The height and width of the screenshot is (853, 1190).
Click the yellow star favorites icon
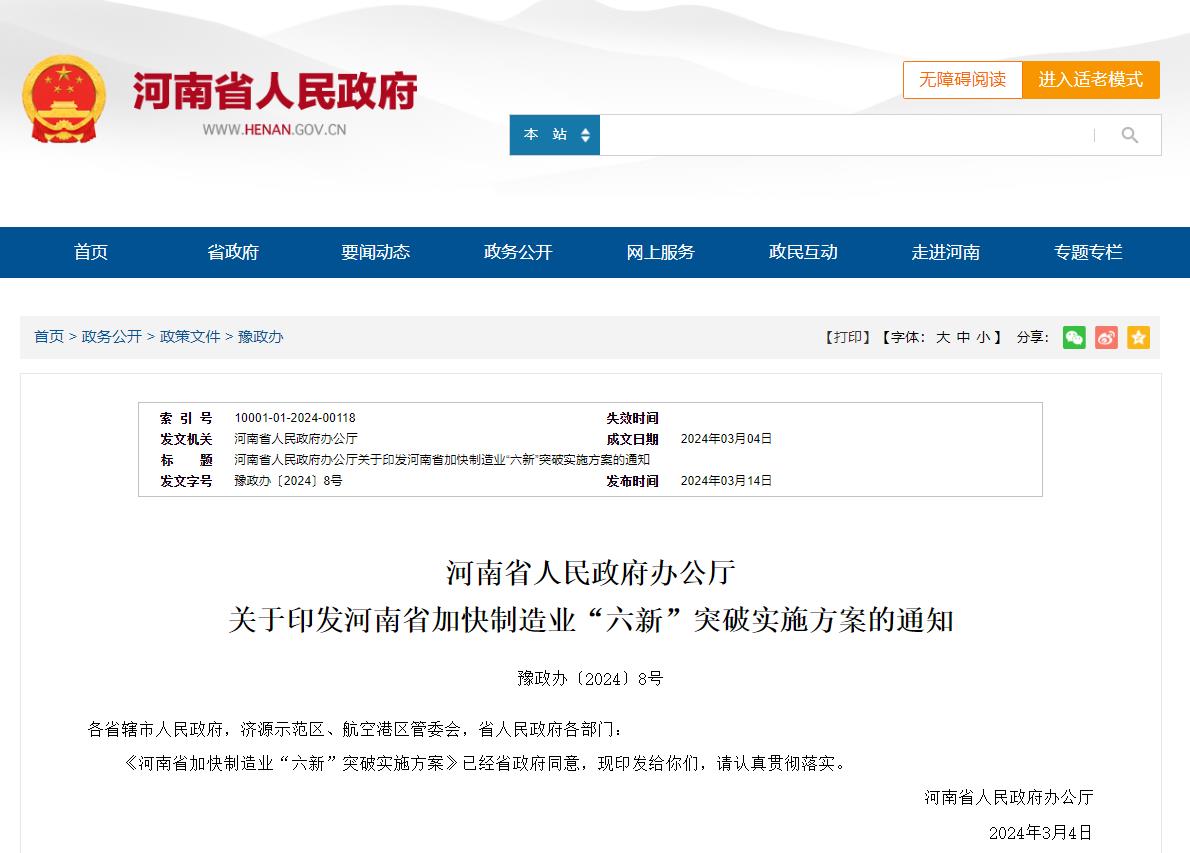click(x=1138, y=337)
